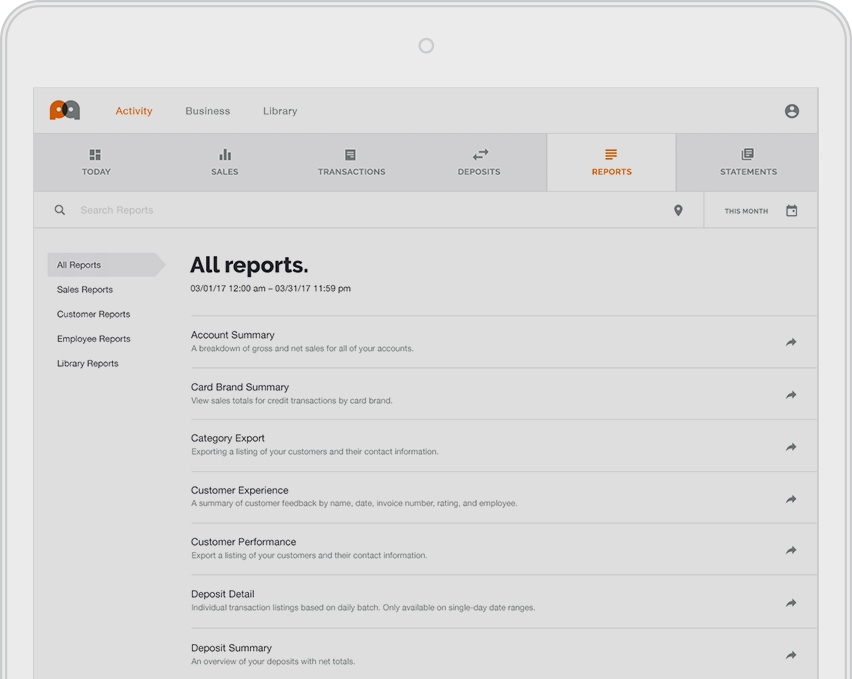Open the Category Export report title
Screen dimensions: 852x679
click(x=228, y=438)
